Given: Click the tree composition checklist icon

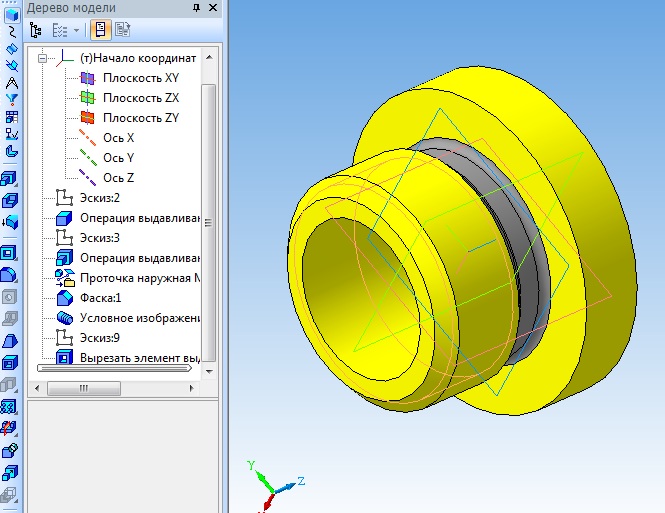Looking at the screenshot, I should tap(60, 30).
